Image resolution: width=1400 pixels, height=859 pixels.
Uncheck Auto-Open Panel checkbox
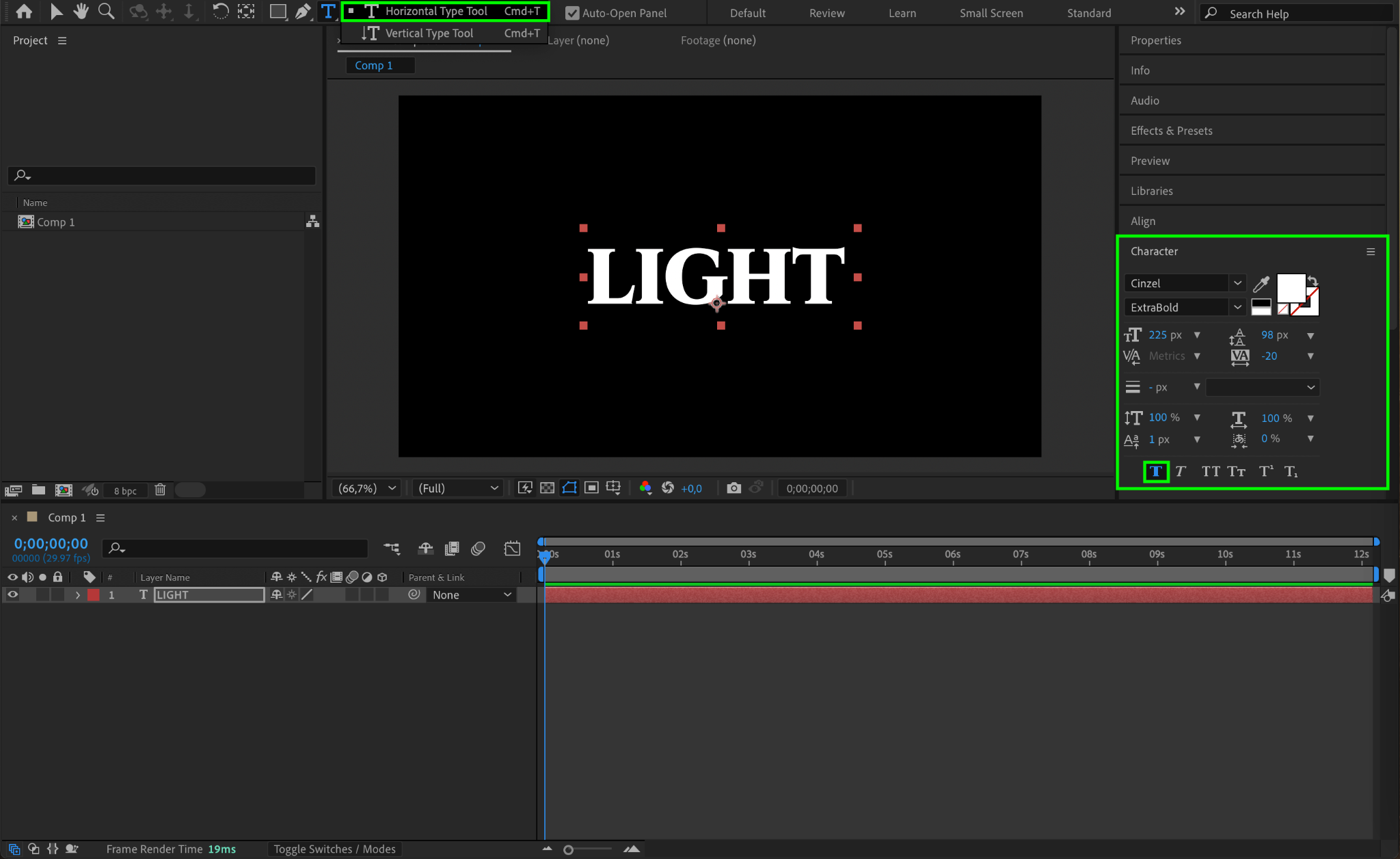point(572,13)
